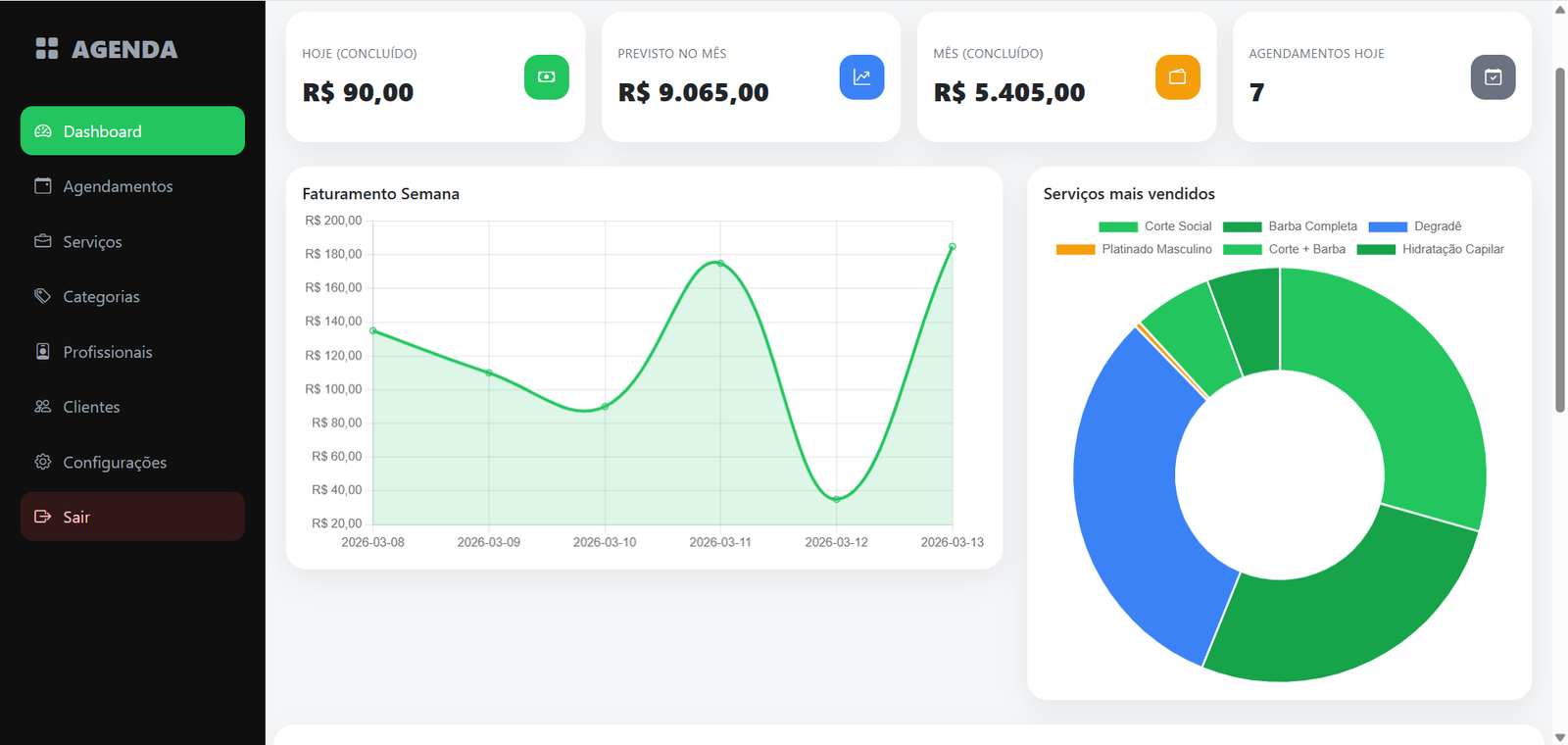
Task: Open the Clientes page
Action: point(91,407)
